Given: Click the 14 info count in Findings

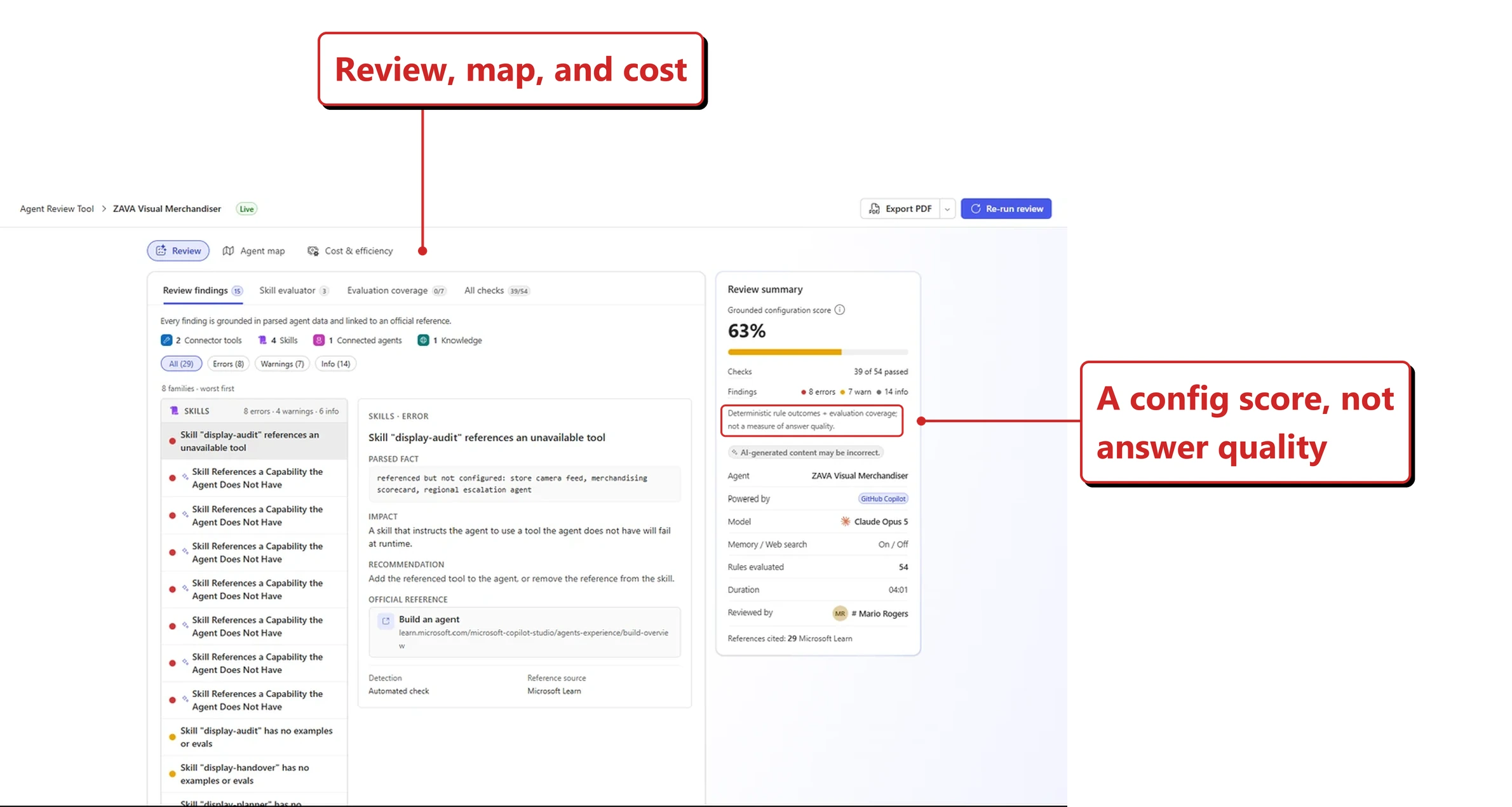Looking at the screenshot, I should click(x=892, y=392).
